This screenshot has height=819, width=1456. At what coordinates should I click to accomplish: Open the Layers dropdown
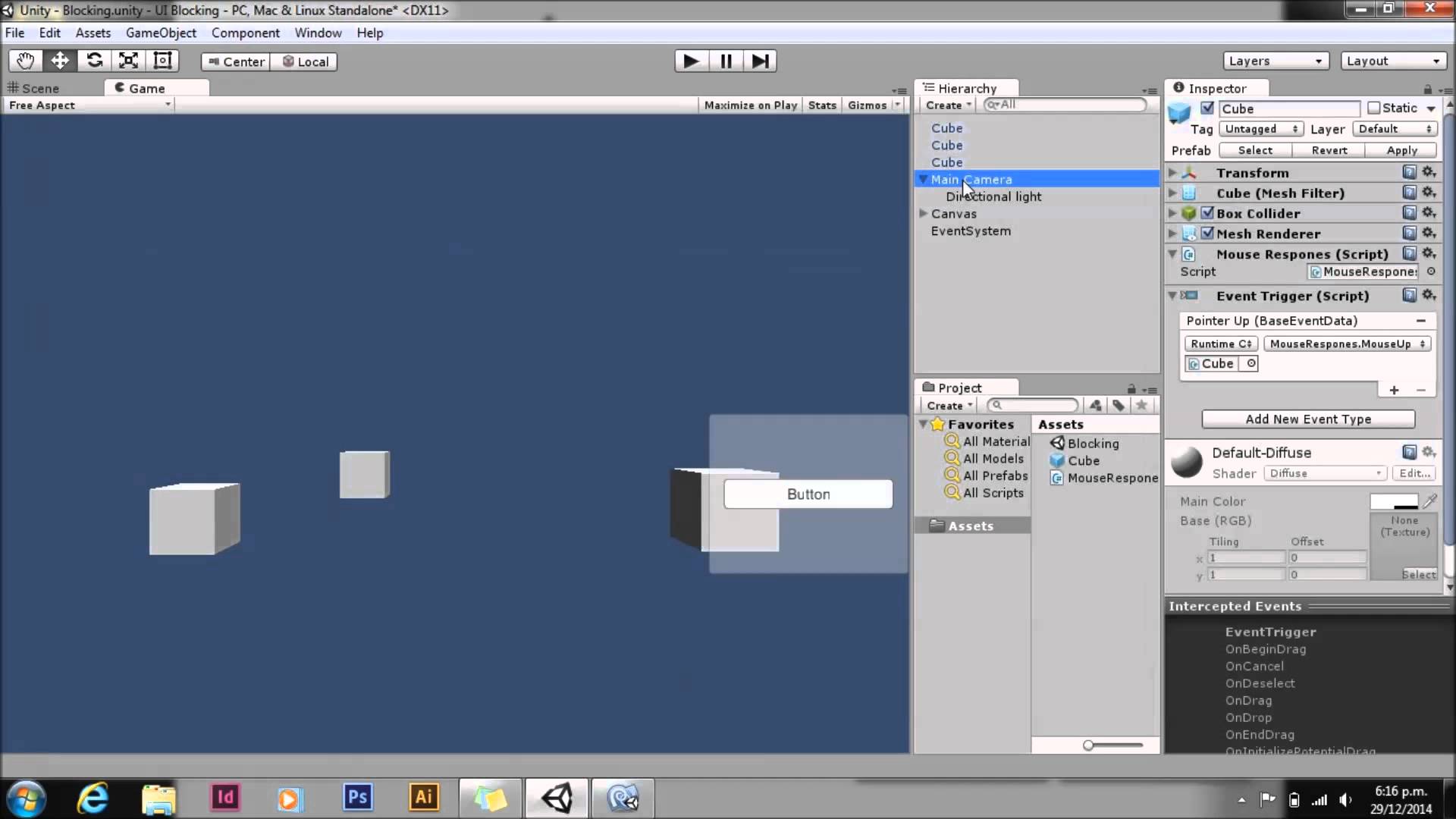pyautogui.click(x=1276, y=61)
